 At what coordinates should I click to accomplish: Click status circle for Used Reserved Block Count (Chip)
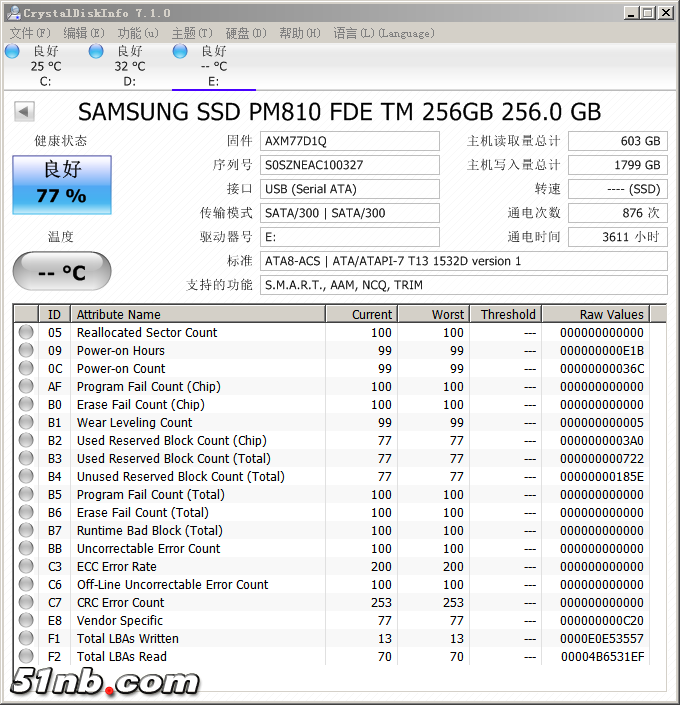(26, 440)
